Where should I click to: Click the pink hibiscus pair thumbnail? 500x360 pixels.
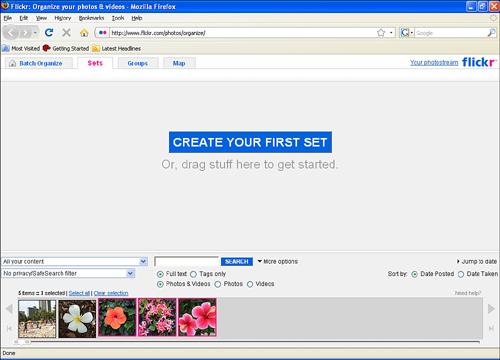click(x=197, y=317)
